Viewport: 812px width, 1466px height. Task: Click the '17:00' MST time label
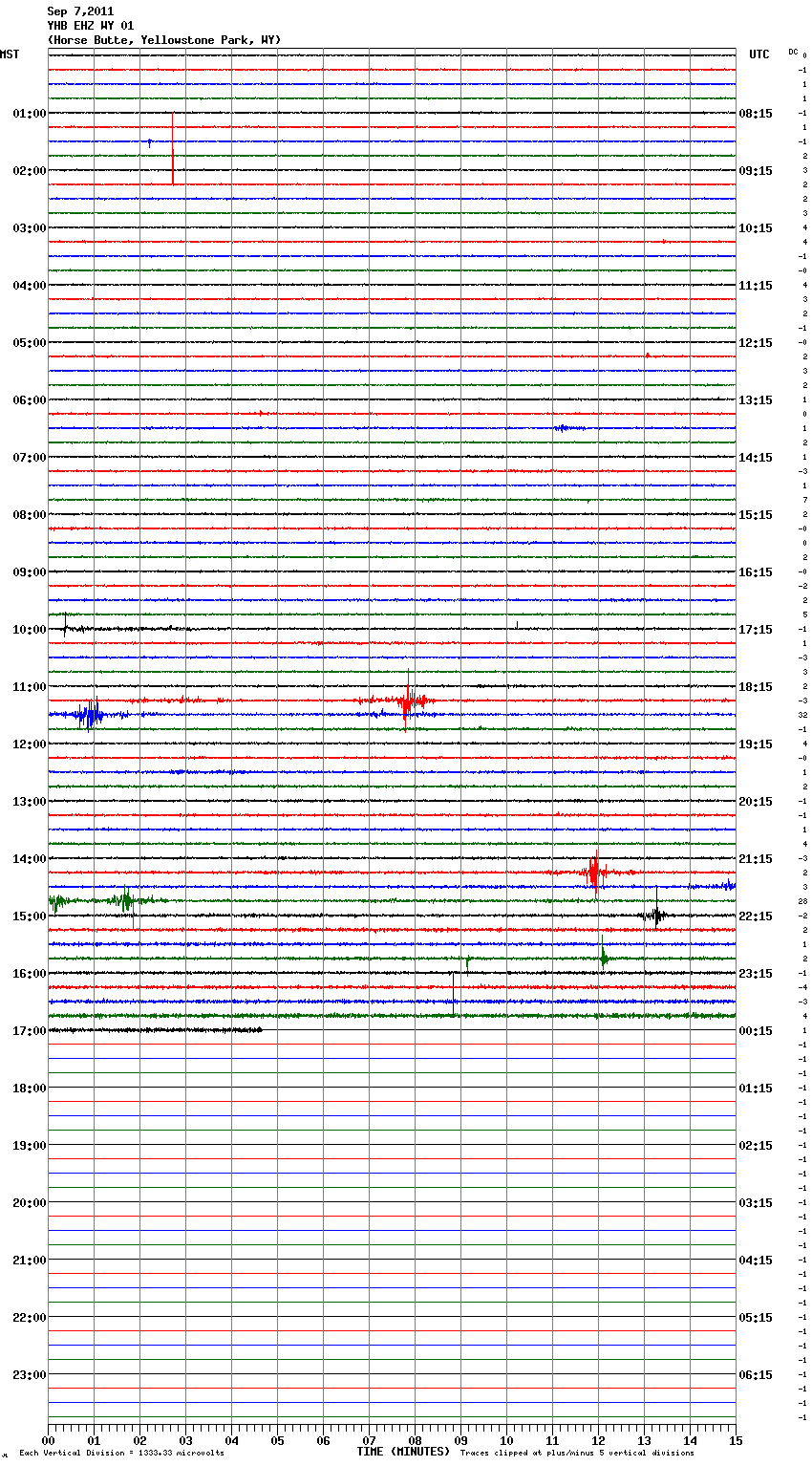(x=30, y=1031)
